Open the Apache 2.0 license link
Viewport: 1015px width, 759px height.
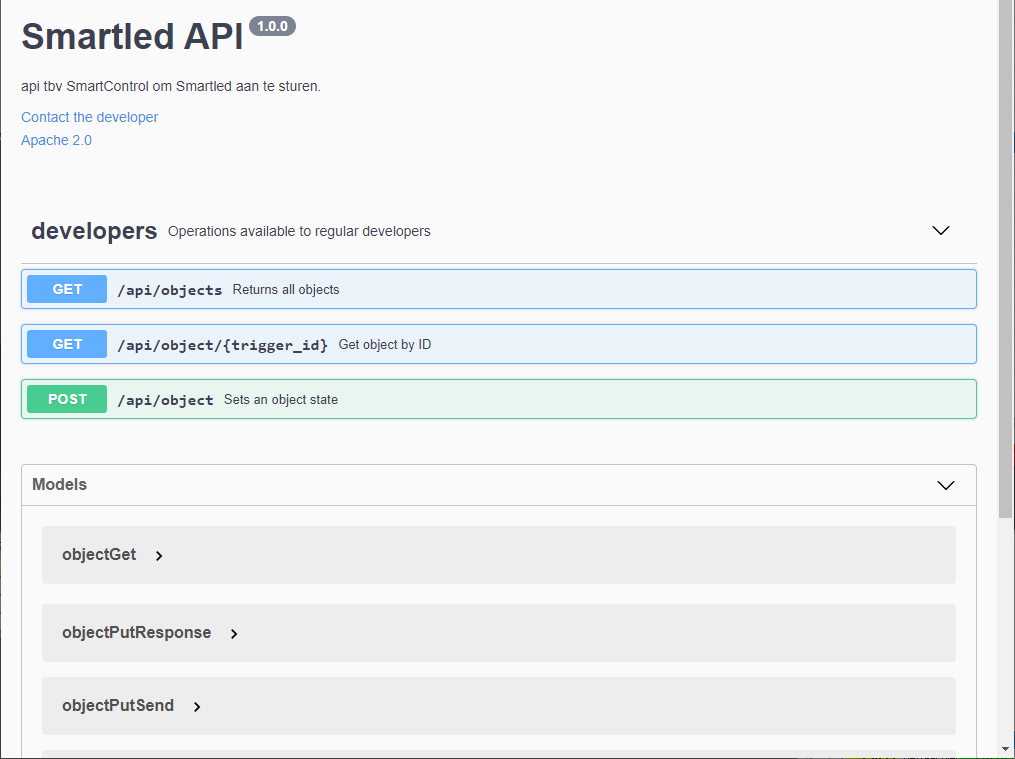click(x=56, y=140)
